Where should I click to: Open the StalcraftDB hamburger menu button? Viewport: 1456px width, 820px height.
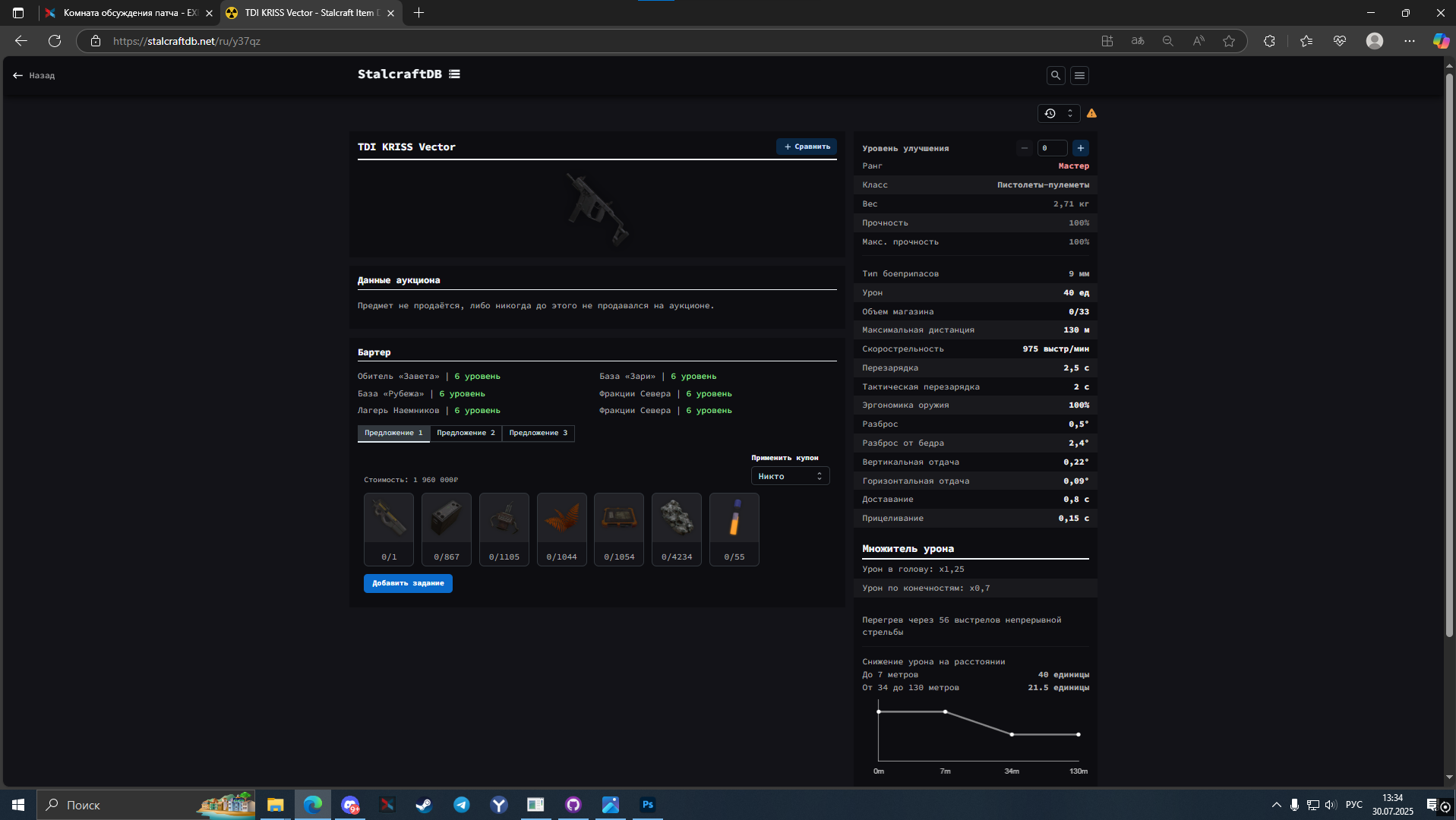pos(1079,75)
